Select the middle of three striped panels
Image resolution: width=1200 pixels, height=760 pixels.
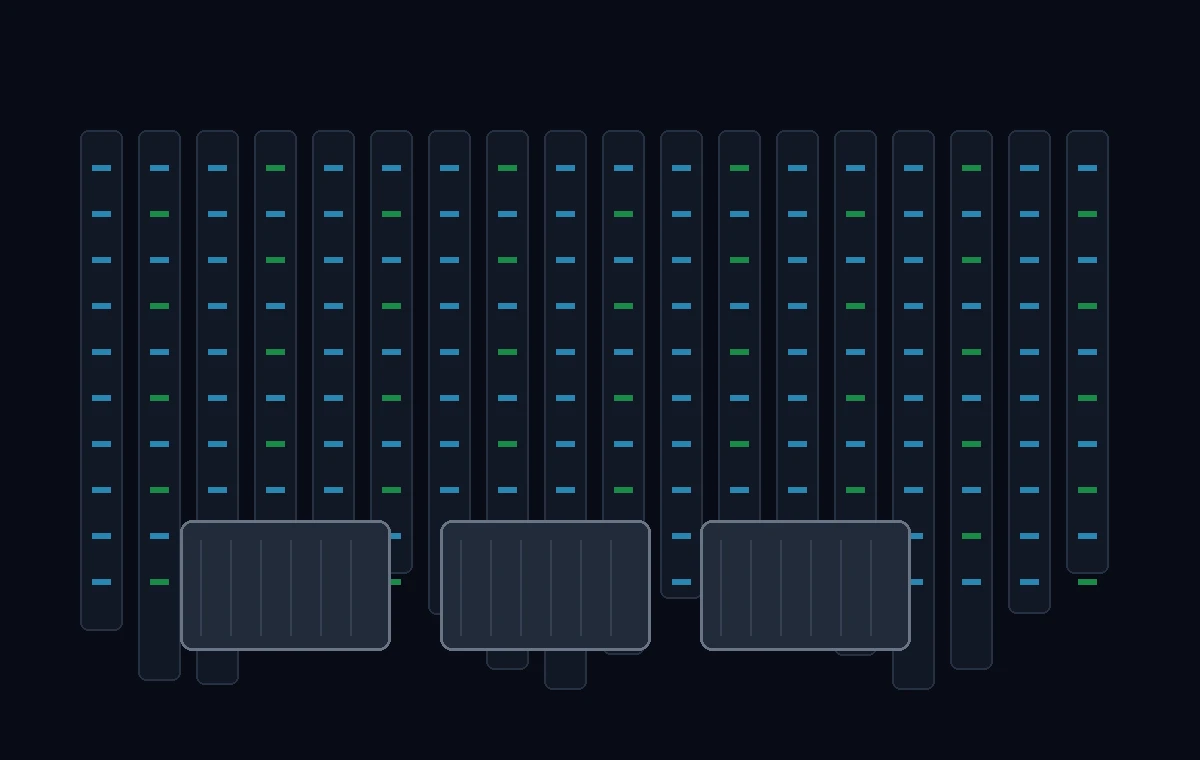point(545,585)
